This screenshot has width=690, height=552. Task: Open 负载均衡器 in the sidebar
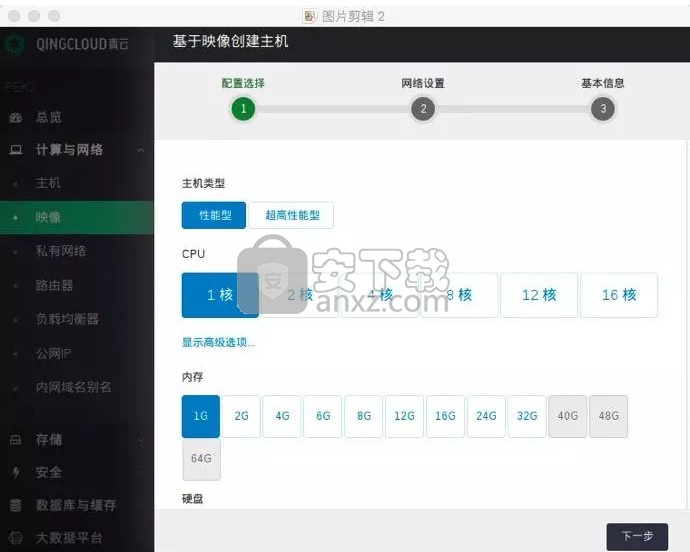click(x=67, y=319)
